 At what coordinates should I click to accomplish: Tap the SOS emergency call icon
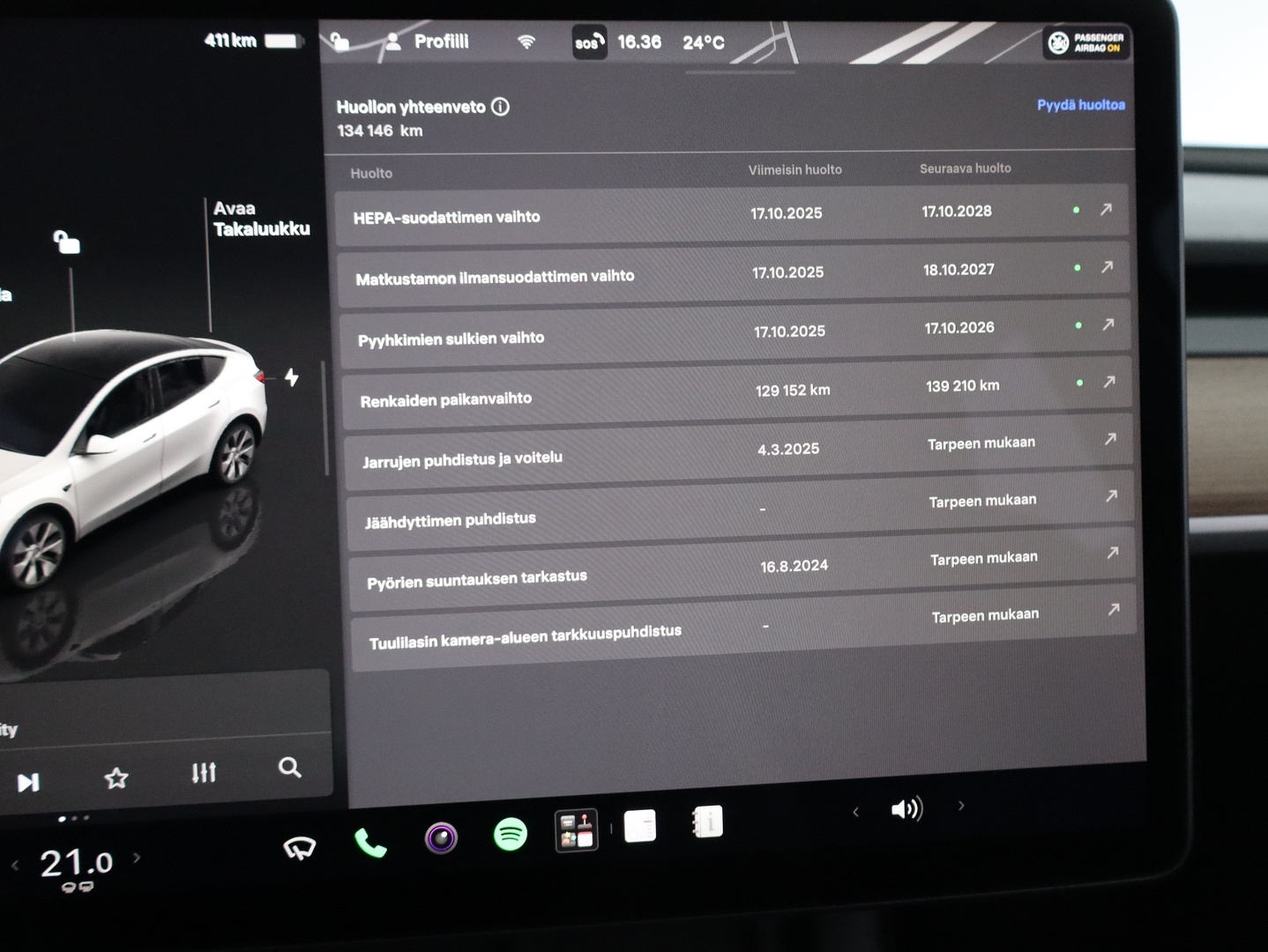589,42
